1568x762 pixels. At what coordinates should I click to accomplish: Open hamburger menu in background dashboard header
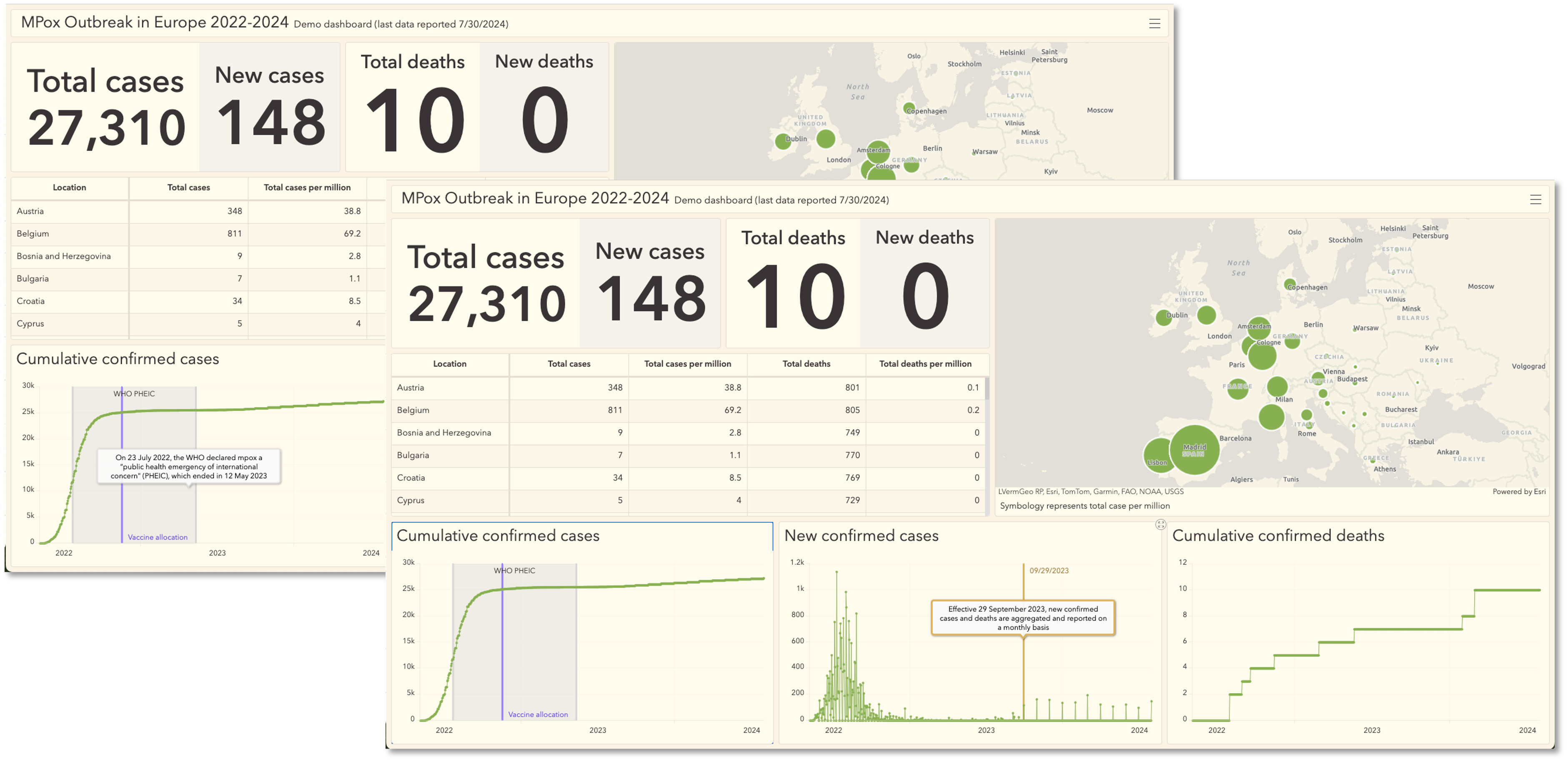1154,24
